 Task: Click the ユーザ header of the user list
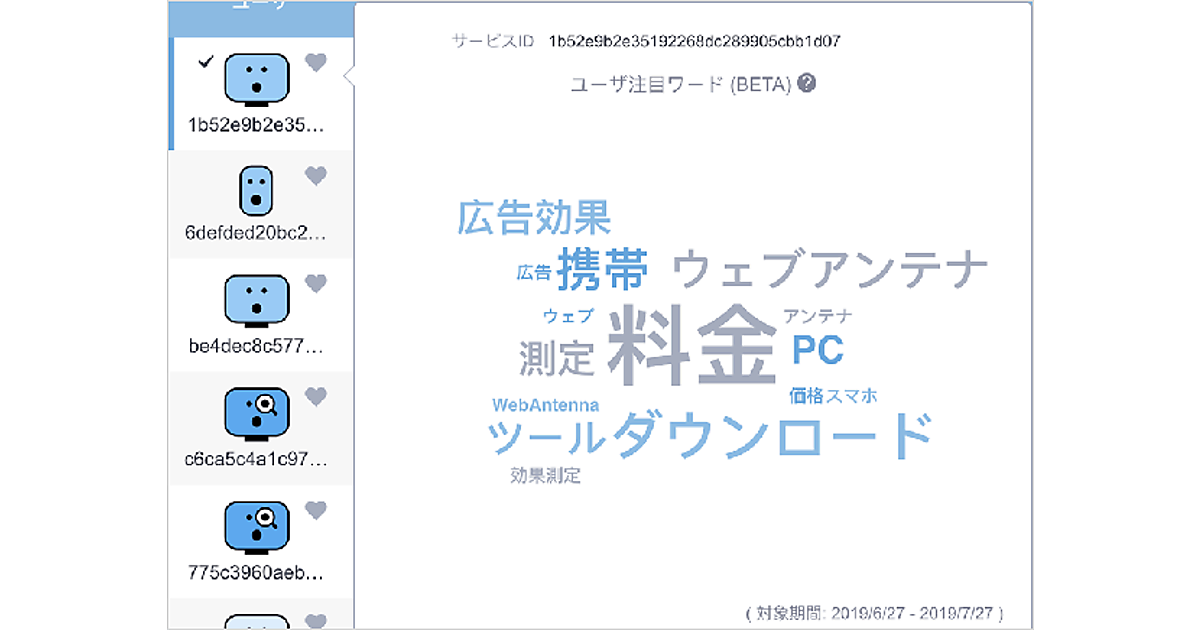click(261, 5)
